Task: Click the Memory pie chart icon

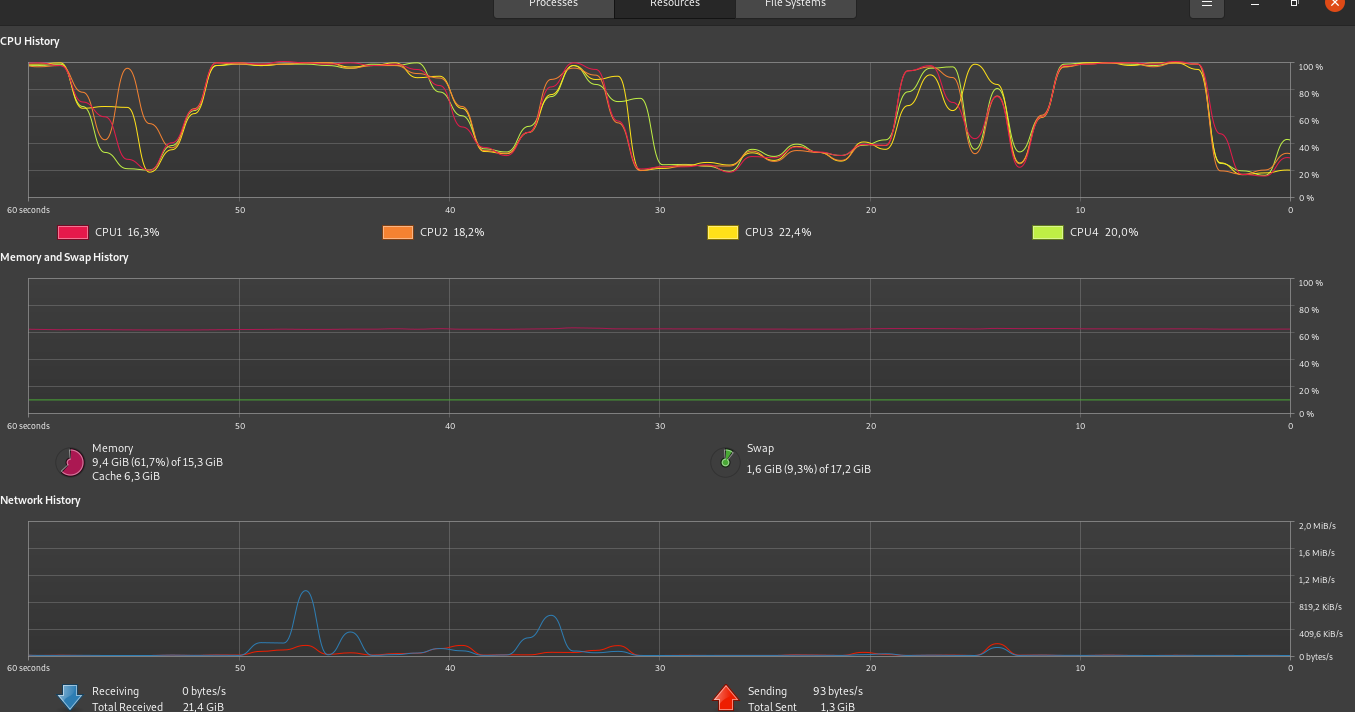Action: (71, 462)
